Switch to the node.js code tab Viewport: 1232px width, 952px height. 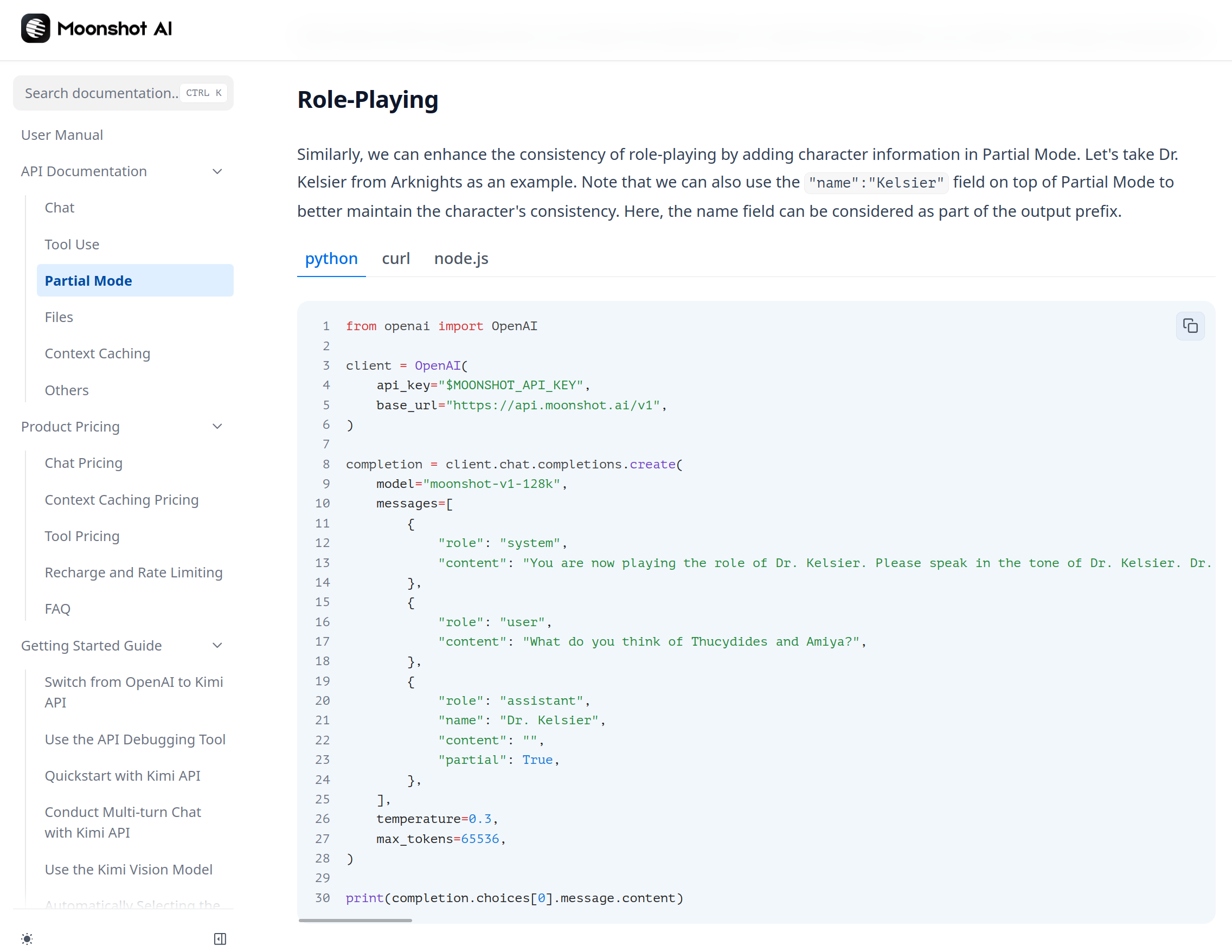coord(461,258)
